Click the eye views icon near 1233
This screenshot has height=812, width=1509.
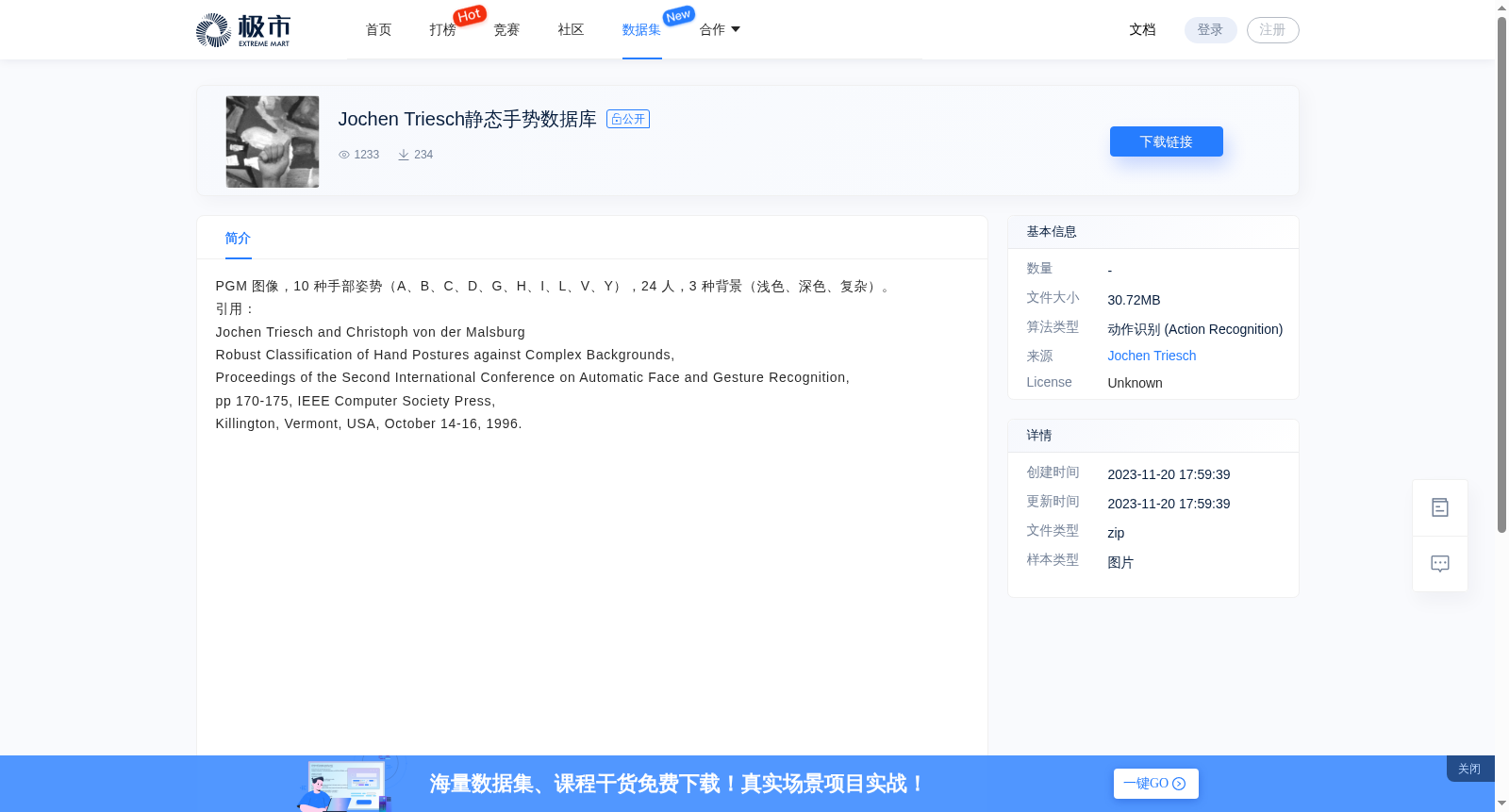(x=344, y=155)
